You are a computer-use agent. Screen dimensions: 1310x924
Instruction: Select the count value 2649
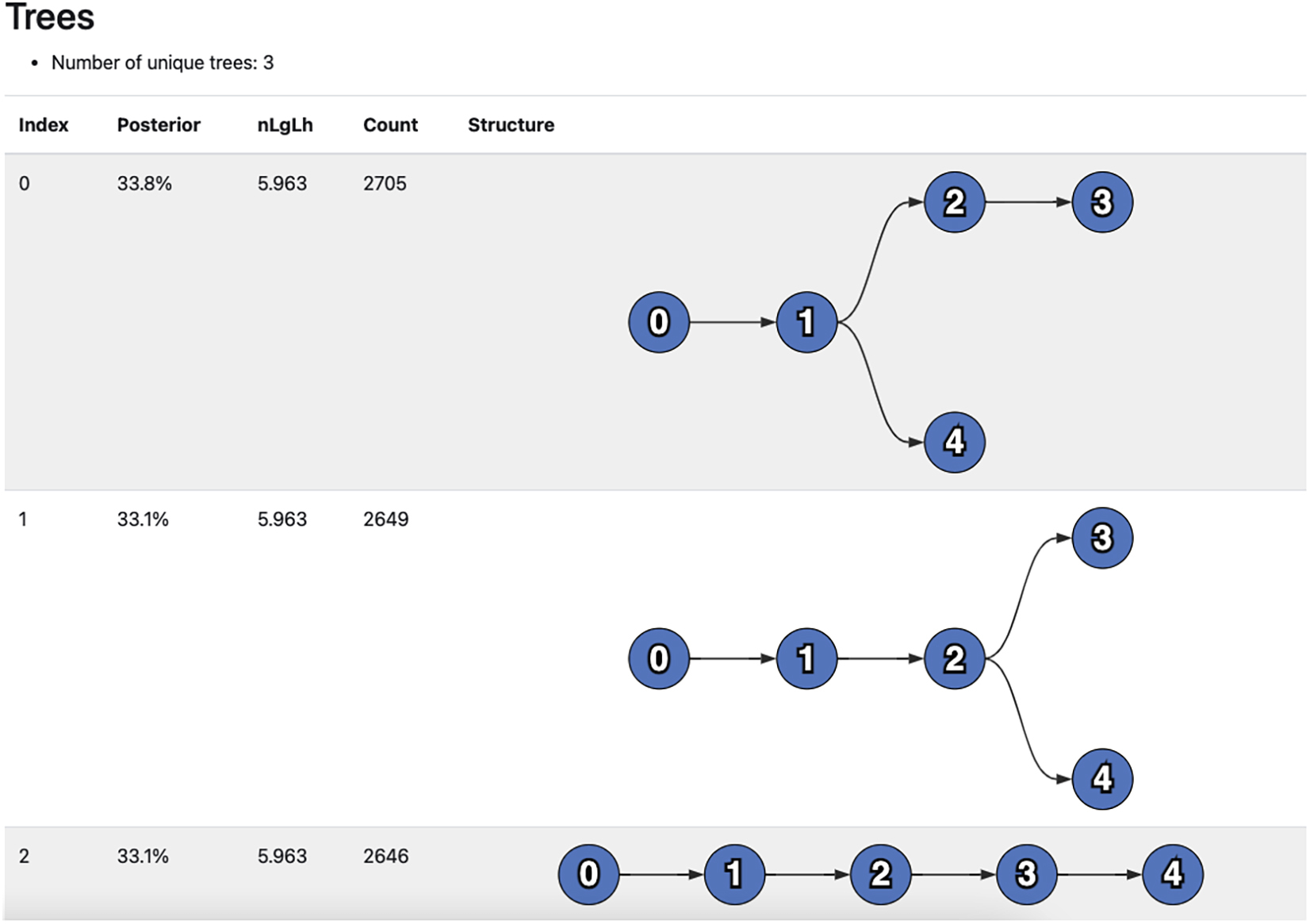385,520
